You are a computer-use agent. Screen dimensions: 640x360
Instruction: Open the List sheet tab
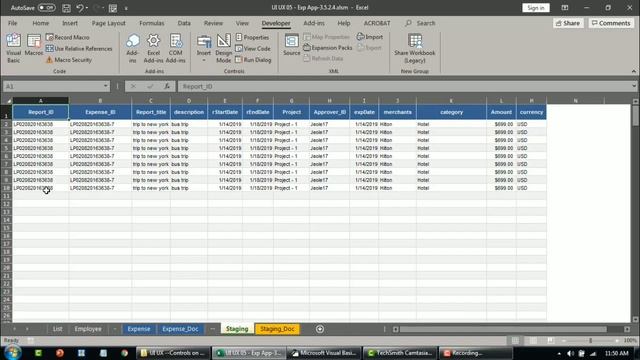(x=58, y=329)
